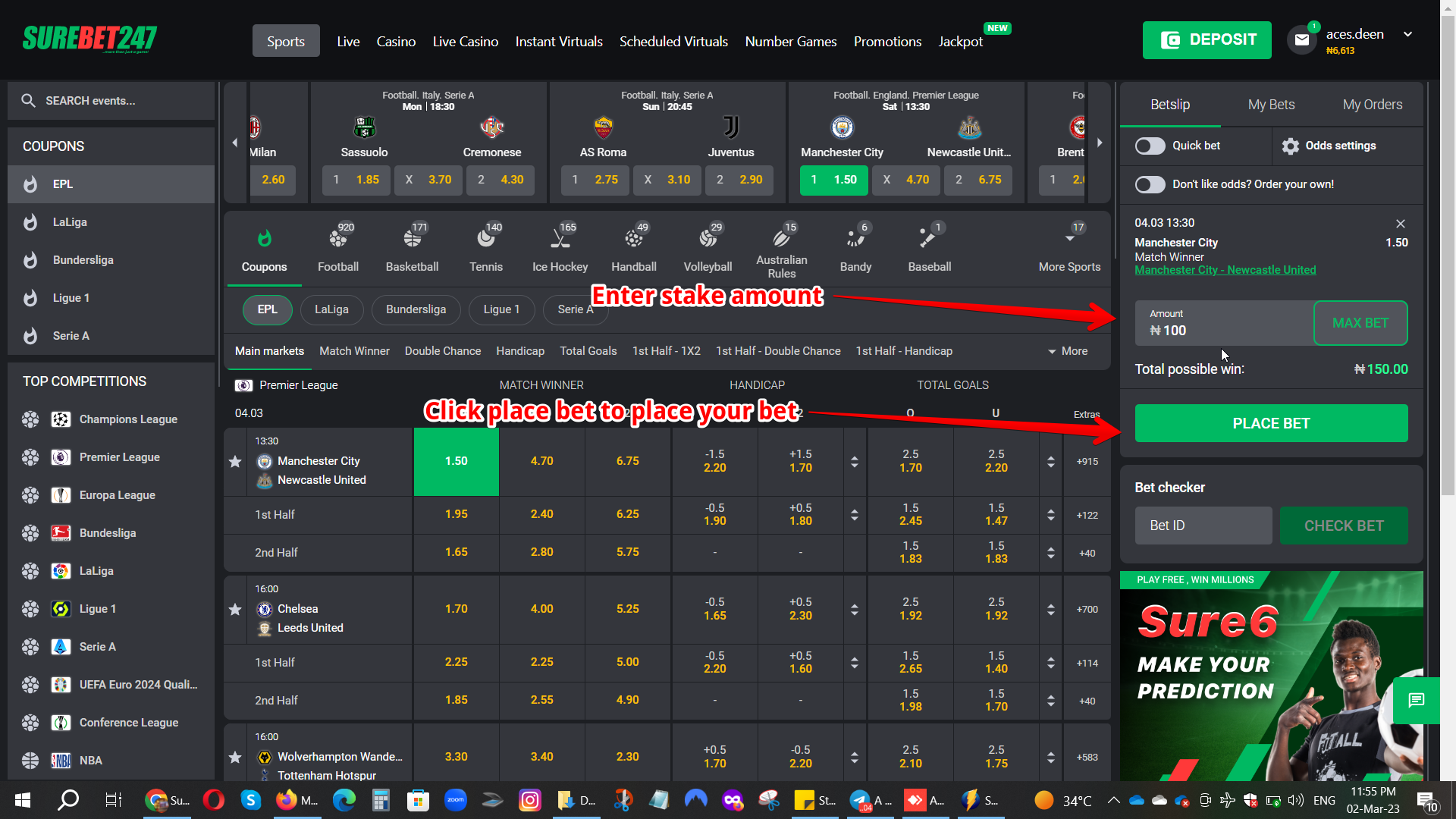Favorite the Manchester City vs Newcastle match

tap(235, 461)
